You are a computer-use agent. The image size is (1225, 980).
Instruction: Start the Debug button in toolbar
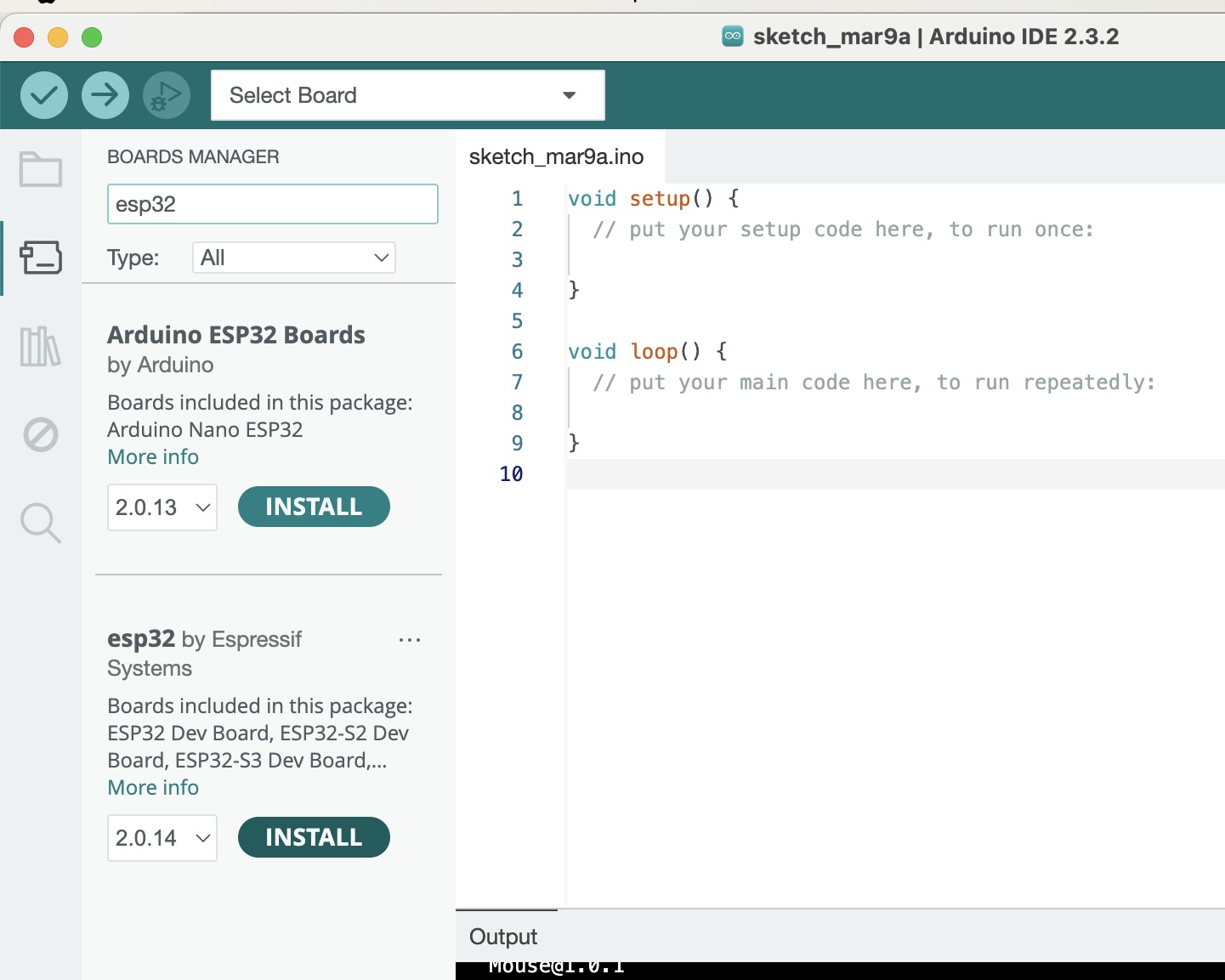(x=167, y=95)
